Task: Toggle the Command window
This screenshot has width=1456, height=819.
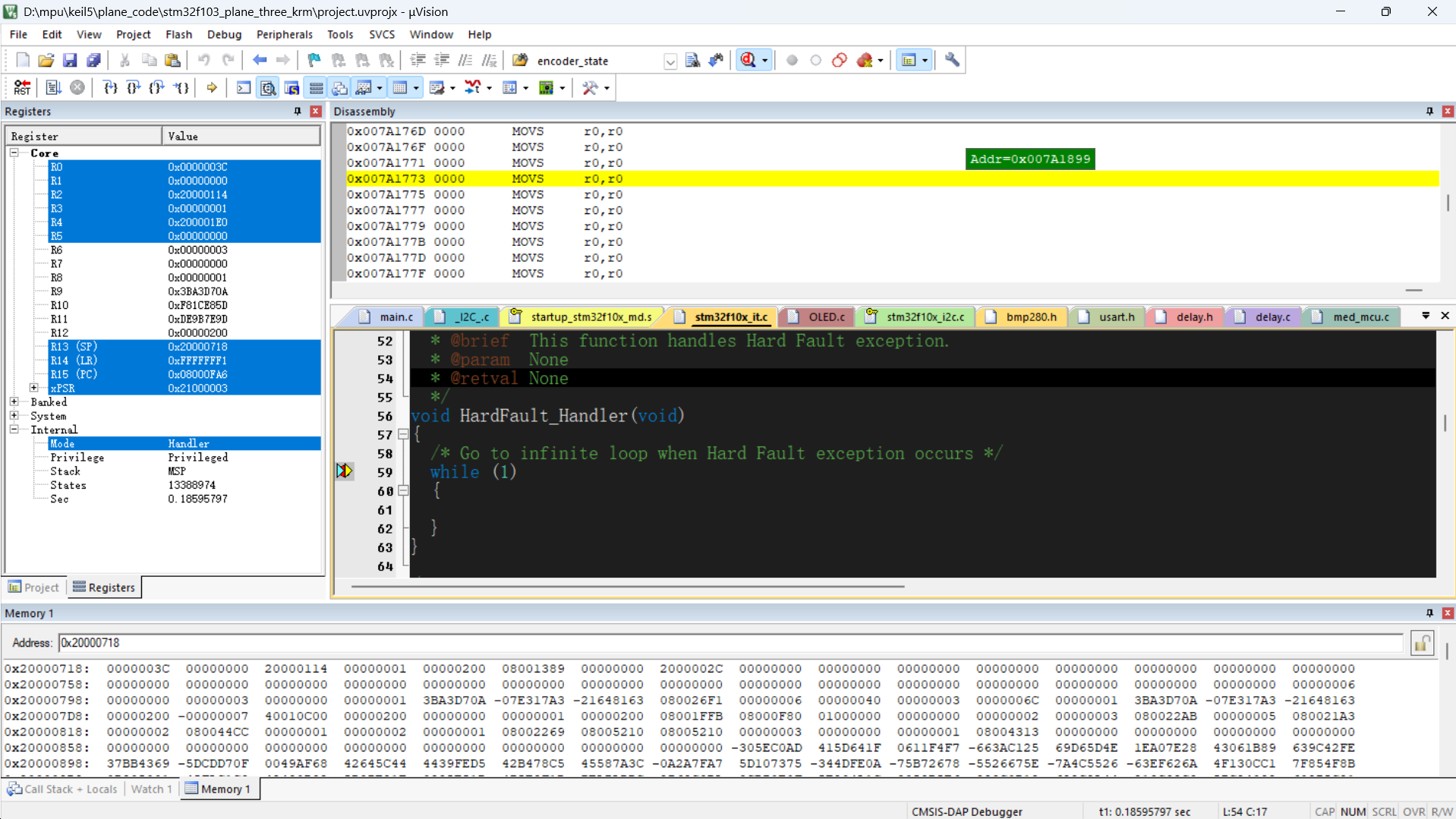Action: [244, 88]
